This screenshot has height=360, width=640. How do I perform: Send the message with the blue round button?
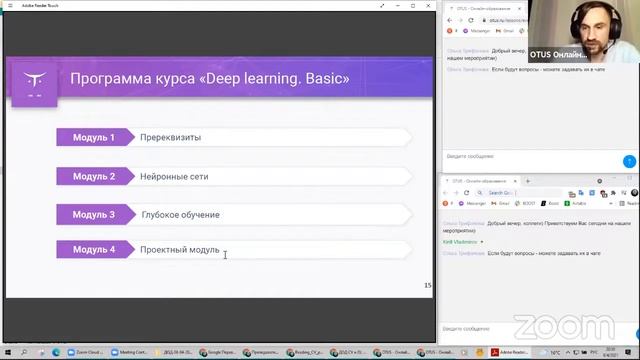629,161
